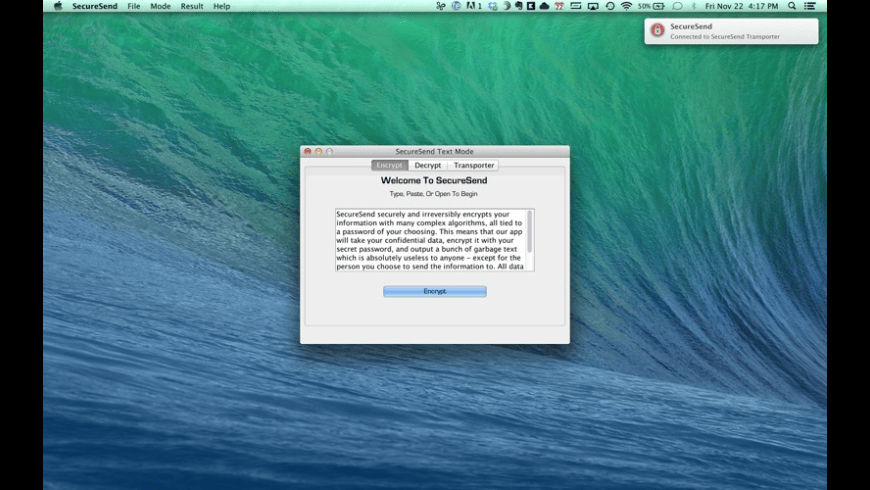Click the Evernote elephant menu bar icon
This screenshot has width=870, height=490.
[x=518, y=6]
